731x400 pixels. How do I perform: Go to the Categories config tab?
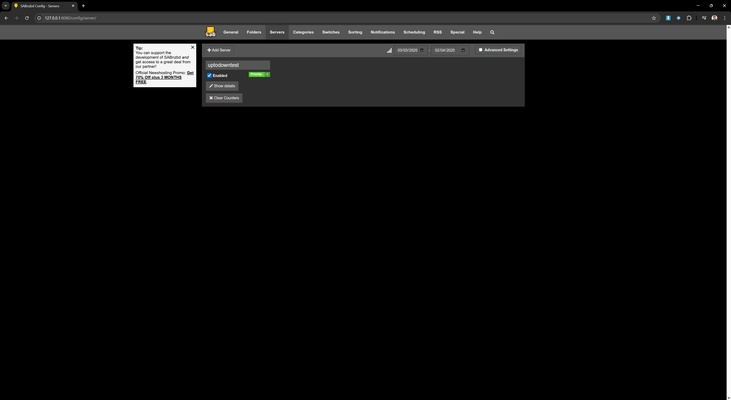click(303, 32)
